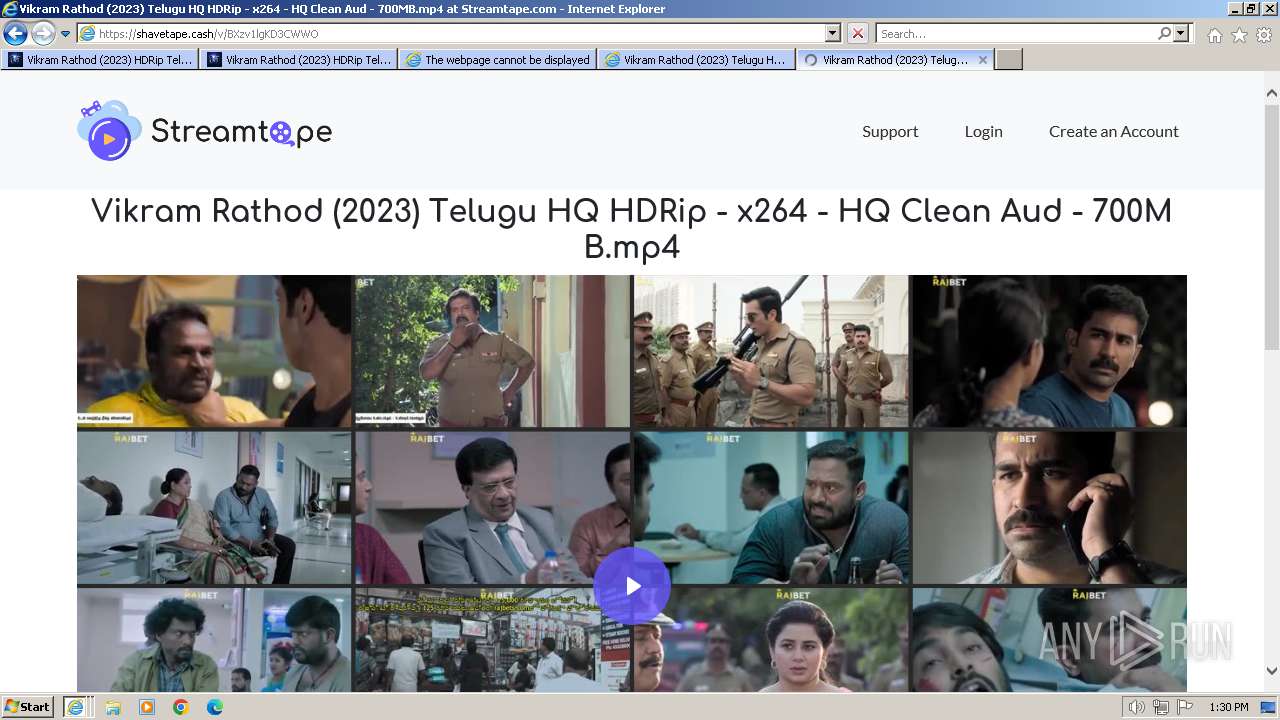The height and width of the screenshot is (720, 1280).
Task: Restore down the IE window
Action: pyautogui.click(x=1250, y=8)
